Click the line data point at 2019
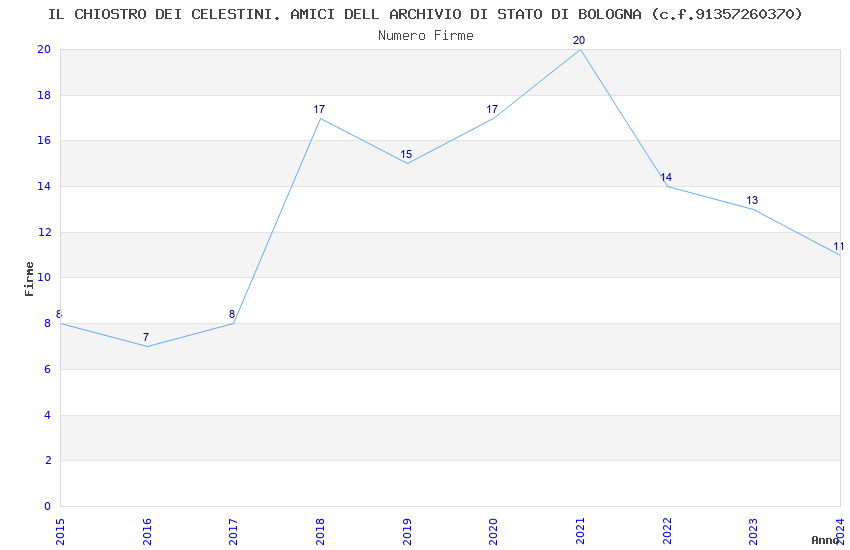Viewport: 850px width, 550px height. [x=407, y=164]
